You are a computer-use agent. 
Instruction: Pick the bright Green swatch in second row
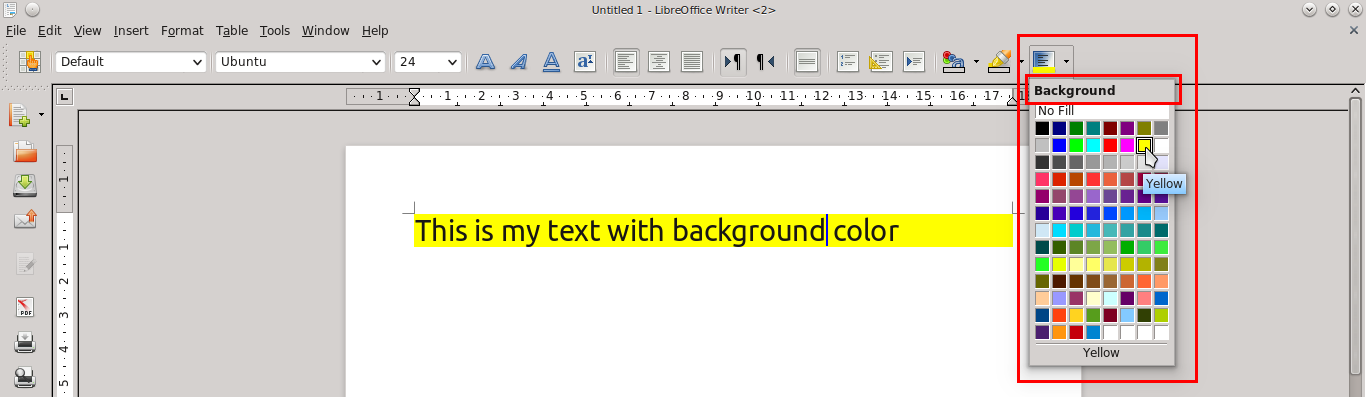click(1076, 145)
